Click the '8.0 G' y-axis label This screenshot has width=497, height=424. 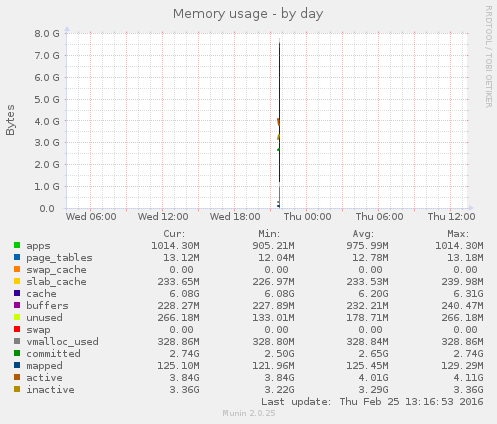[x=47, y=34]
